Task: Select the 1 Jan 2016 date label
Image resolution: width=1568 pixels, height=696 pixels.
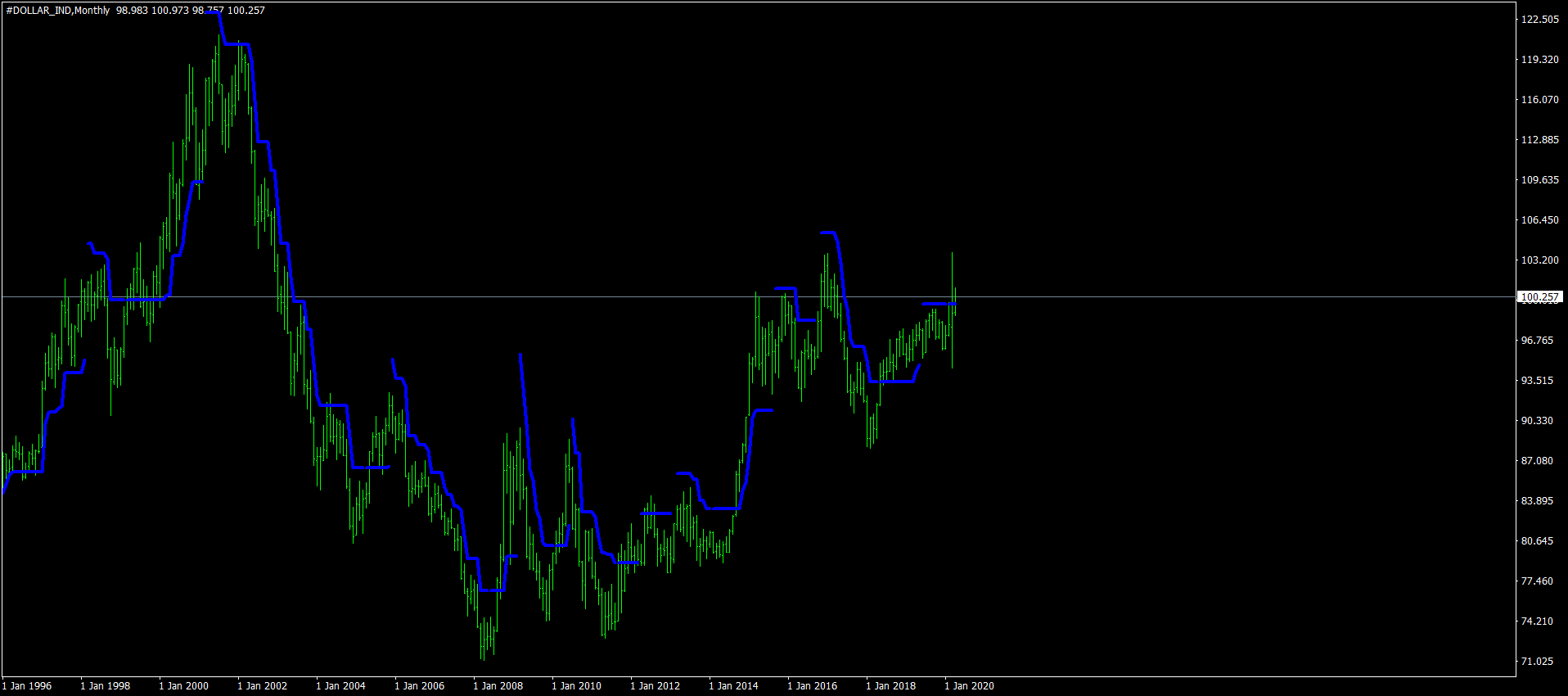Action: click(812, 686)
